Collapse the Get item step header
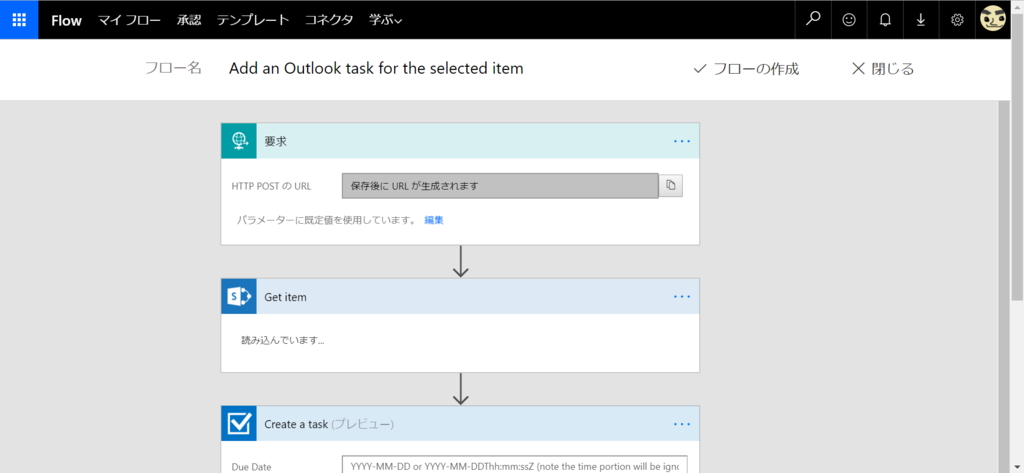This screenshot has height=473, width=1024. (460, 297)
